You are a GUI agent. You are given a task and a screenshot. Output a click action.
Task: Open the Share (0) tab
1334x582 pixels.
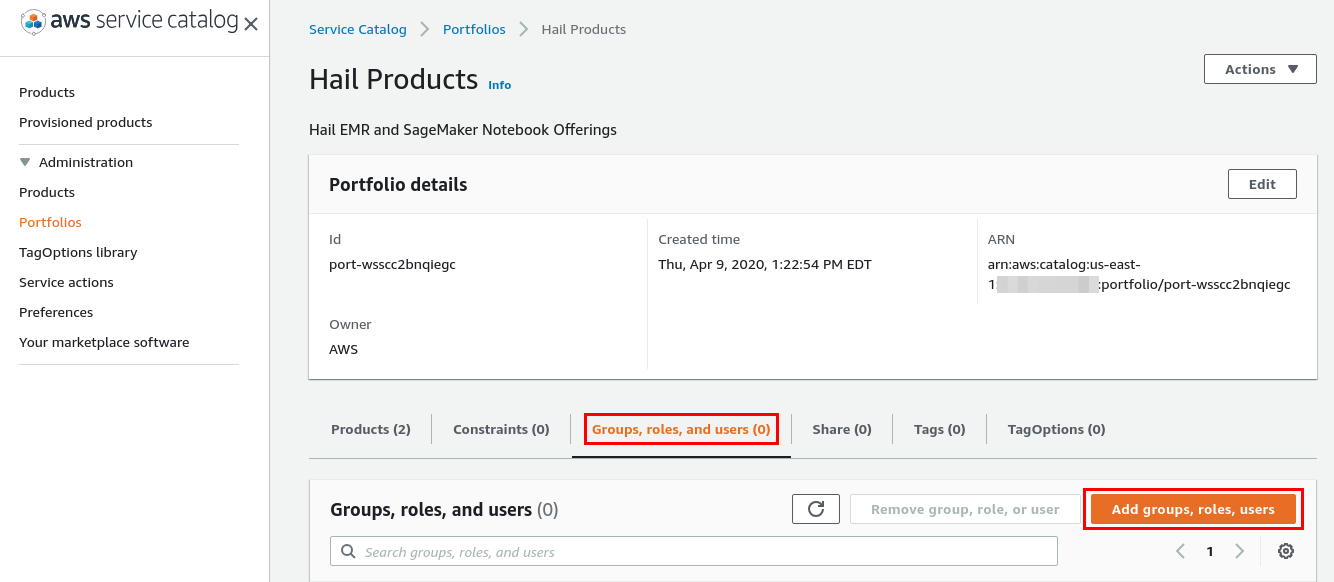(x=842, y=429)
